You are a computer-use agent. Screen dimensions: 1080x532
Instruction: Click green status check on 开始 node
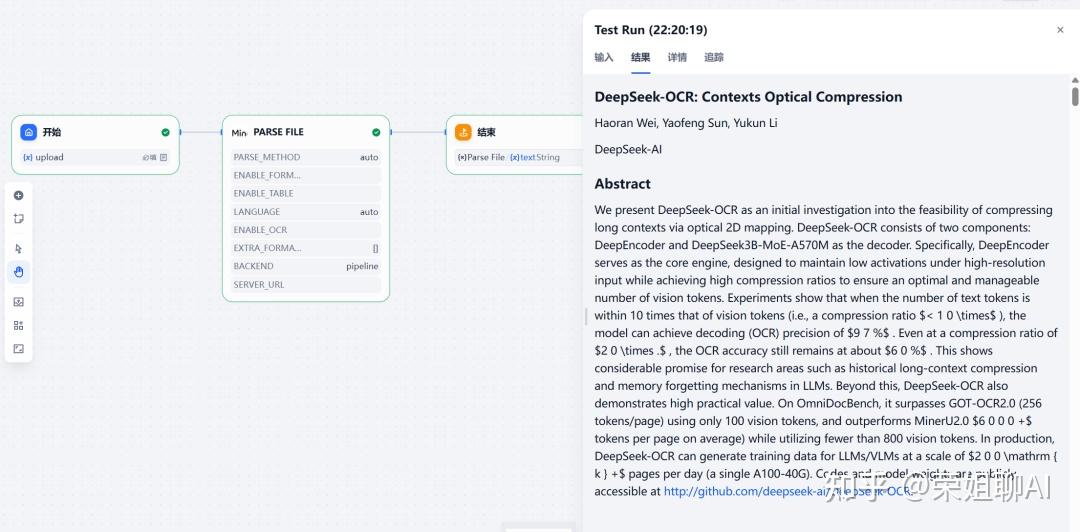(165, 132)
